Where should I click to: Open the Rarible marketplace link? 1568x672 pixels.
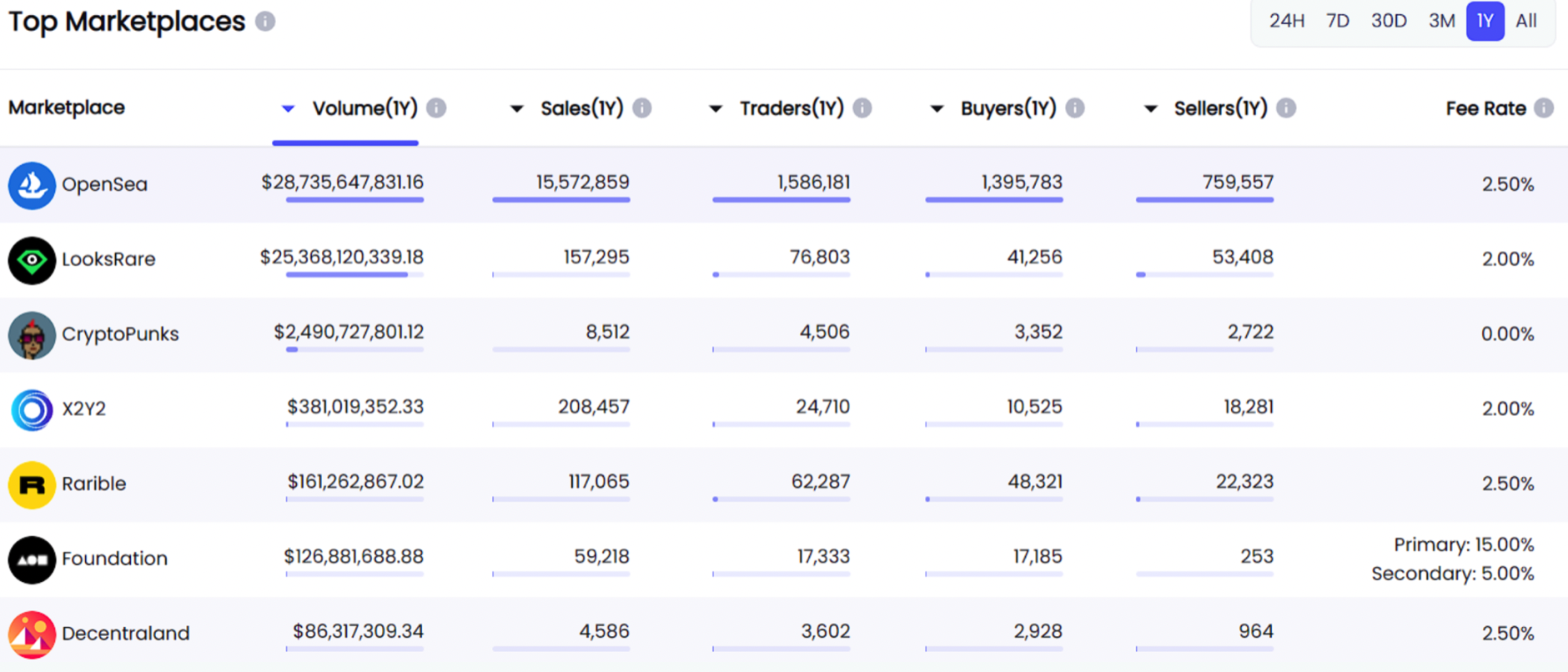tap(93, 484)
